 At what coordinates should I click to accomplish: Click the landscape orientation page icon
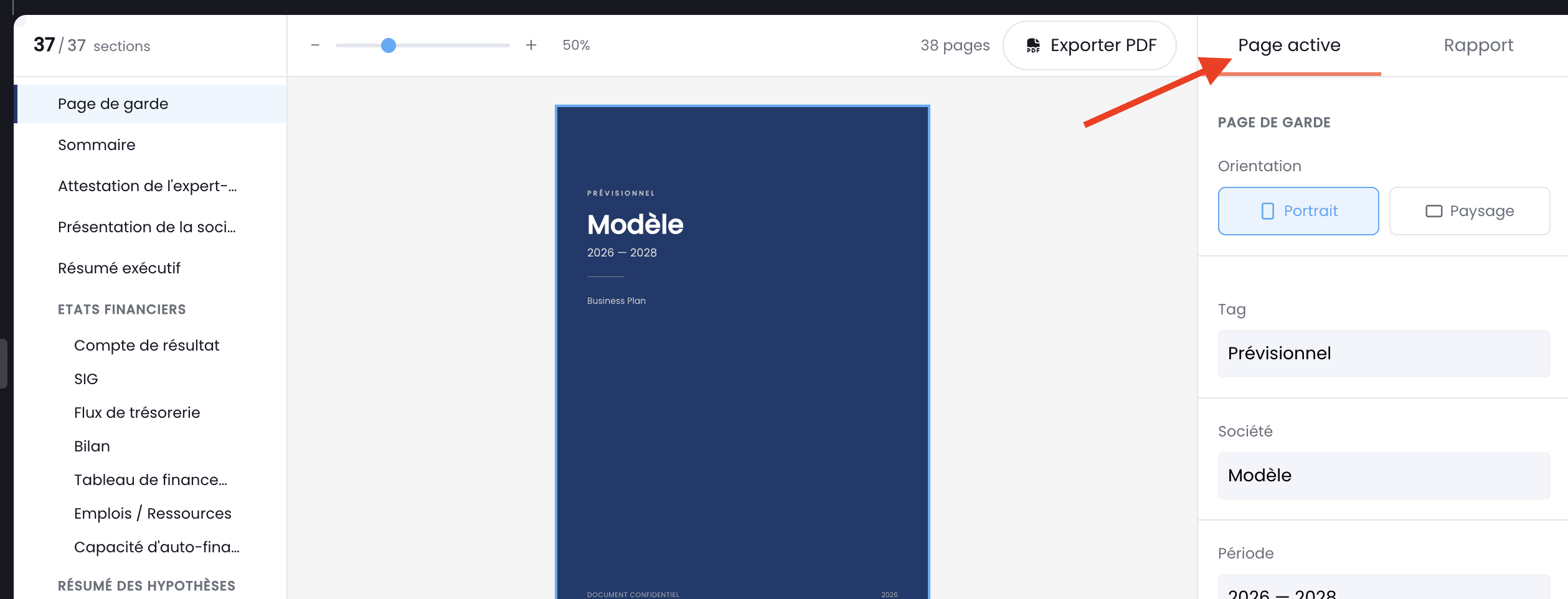[1433, 211]
